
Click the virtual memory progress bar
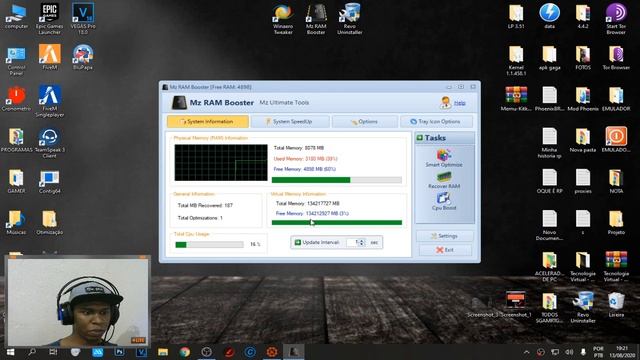coord(337,222)
